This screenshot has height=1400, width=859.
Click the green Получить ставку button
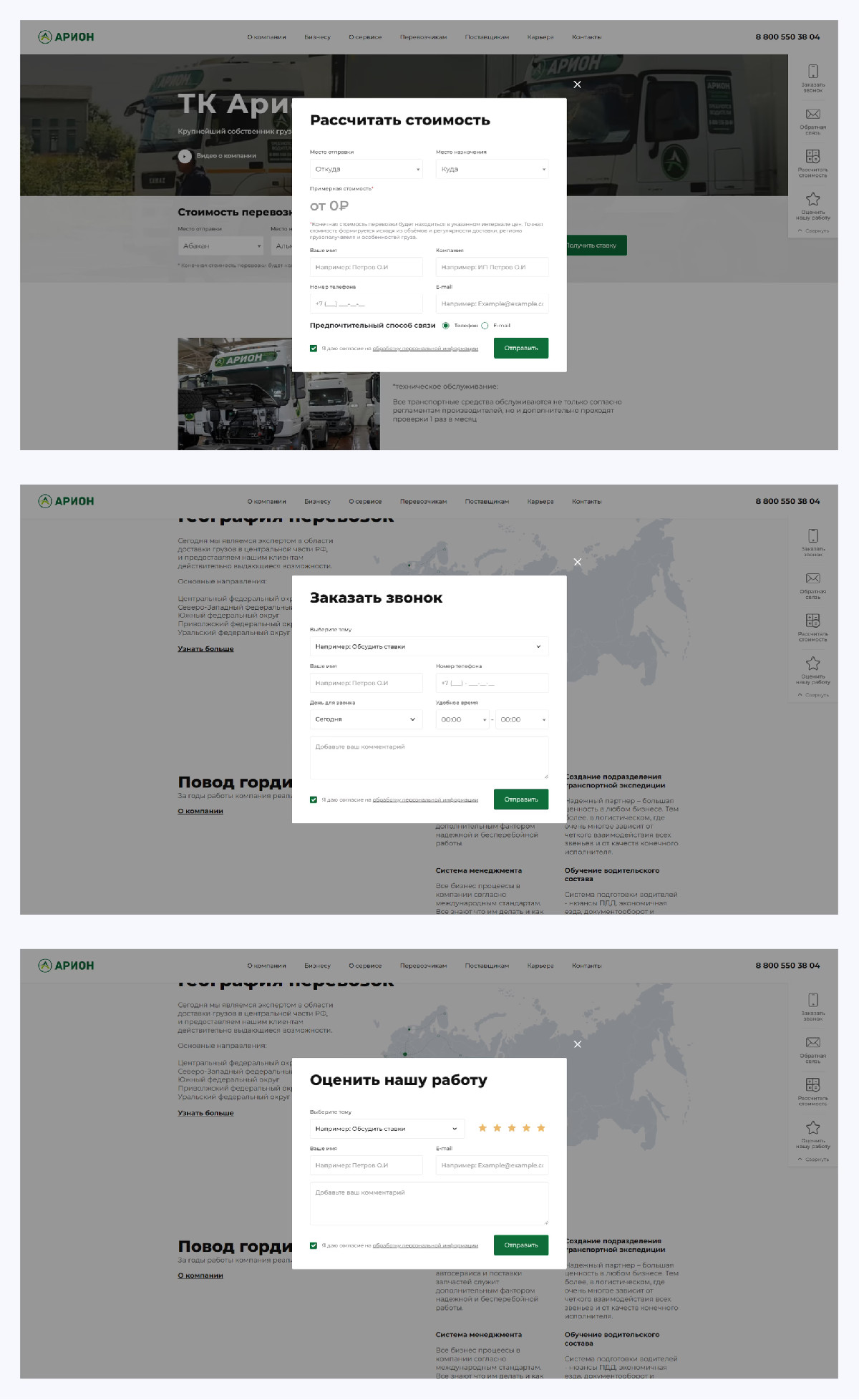594,246
